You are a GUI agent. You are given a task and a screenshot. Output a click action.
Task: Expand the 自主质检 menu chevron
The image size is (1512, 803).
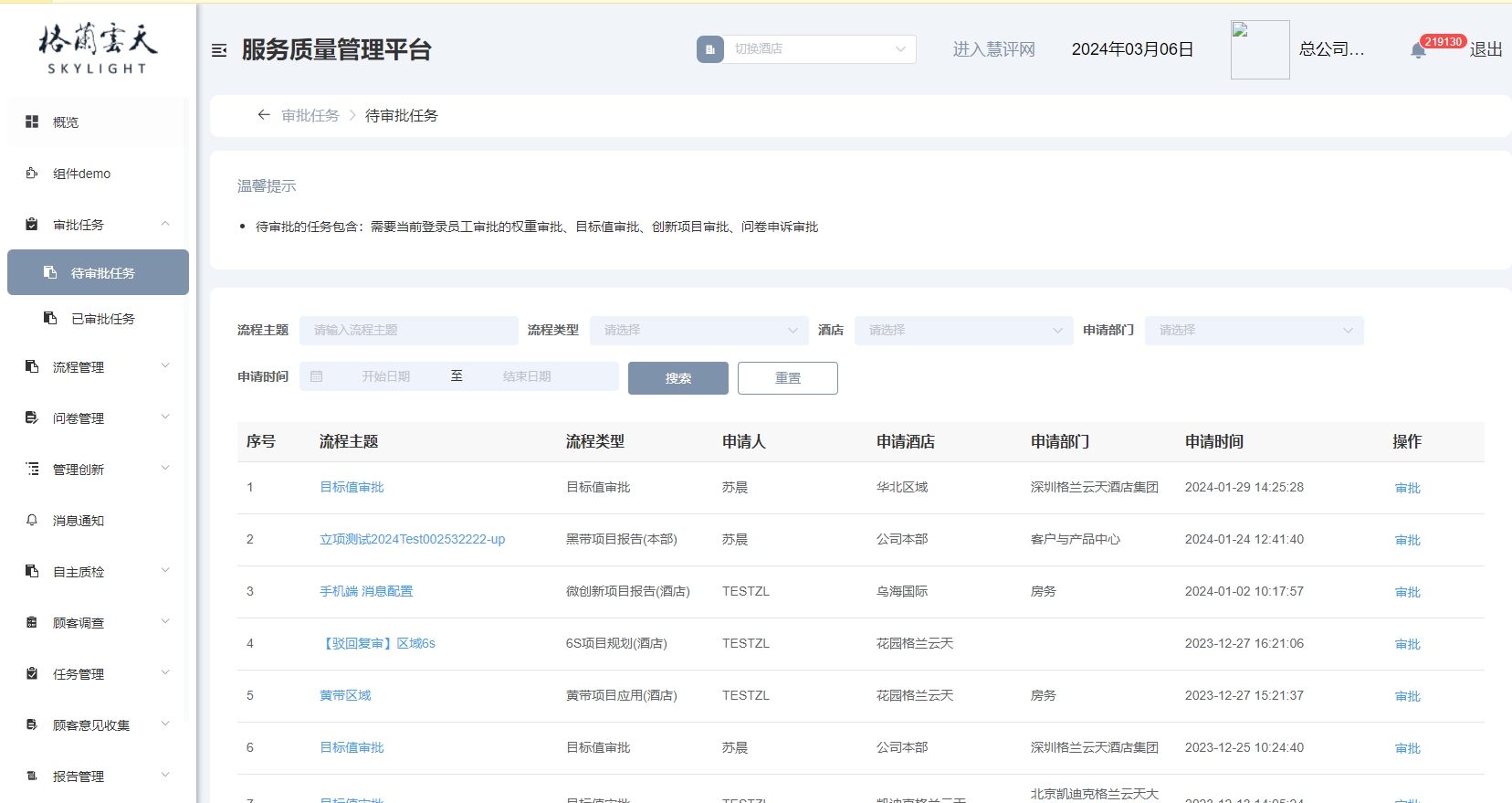pos(165,570)
